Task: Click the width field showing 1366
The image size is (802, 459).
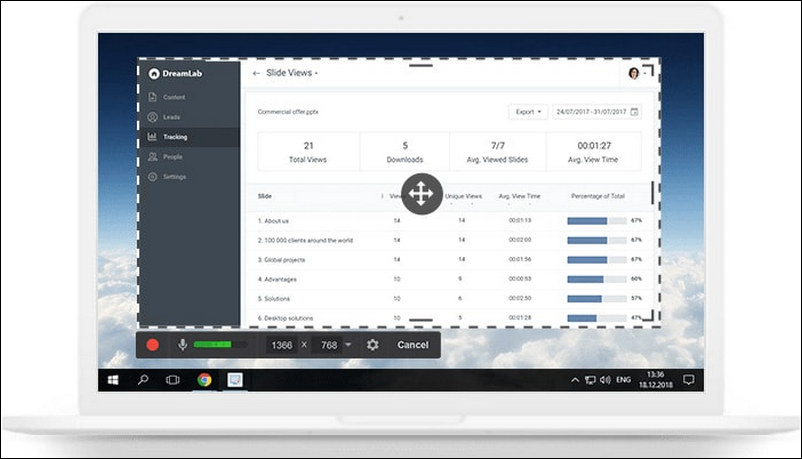Action: pyautogui.click(x=282, y=345)
